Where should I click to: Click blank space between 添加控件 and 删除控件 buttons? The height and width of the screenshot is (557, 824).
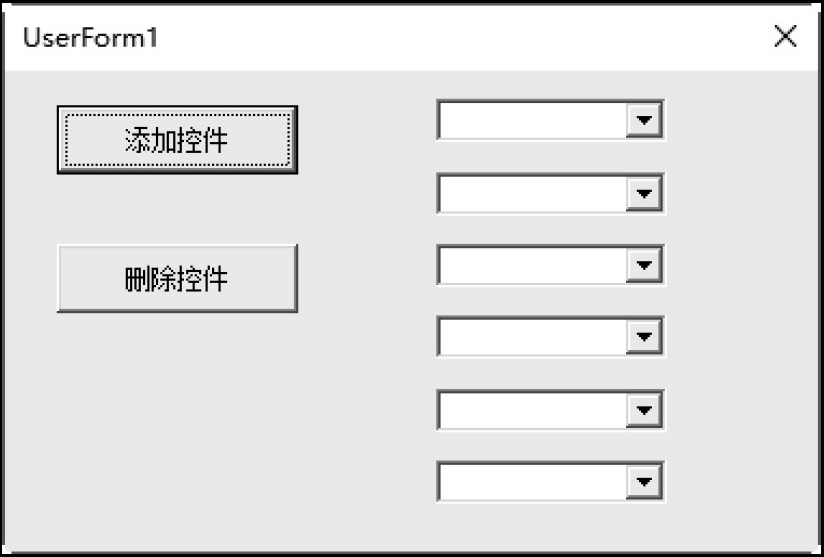click(x=177, y=209)
